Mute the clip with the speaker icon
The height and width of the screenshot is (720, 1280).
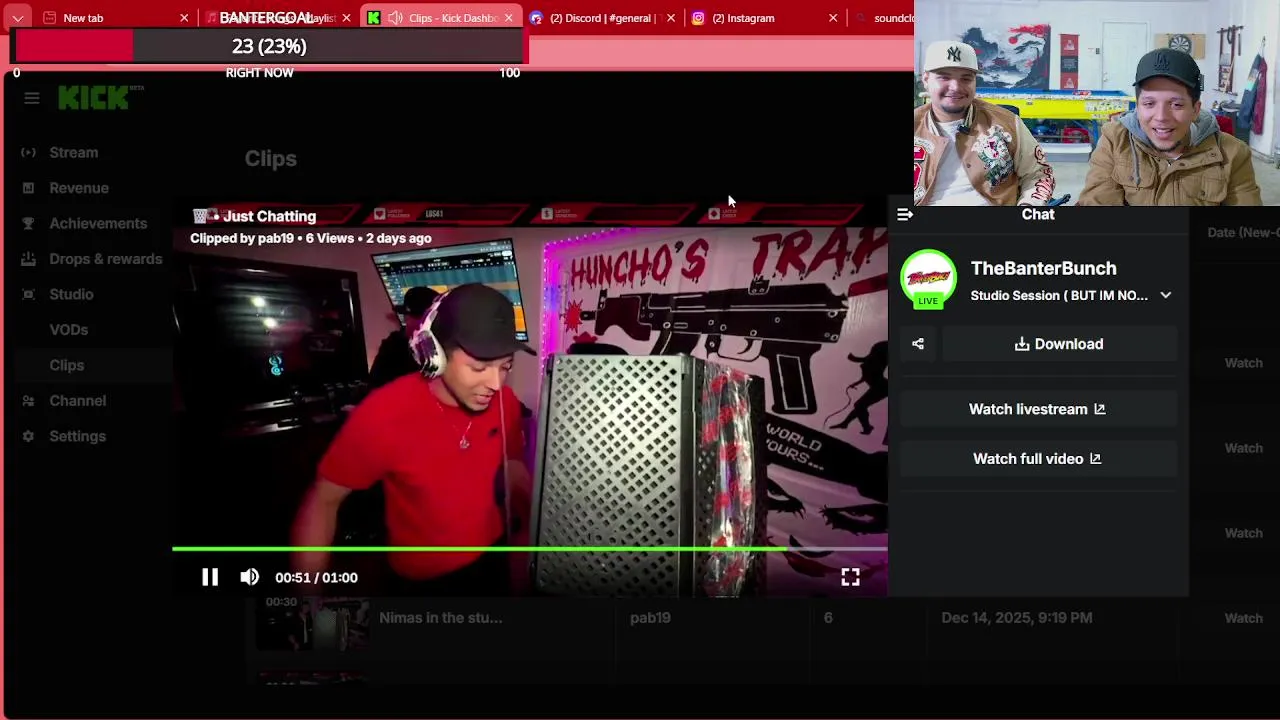click(x=249, y=577)
